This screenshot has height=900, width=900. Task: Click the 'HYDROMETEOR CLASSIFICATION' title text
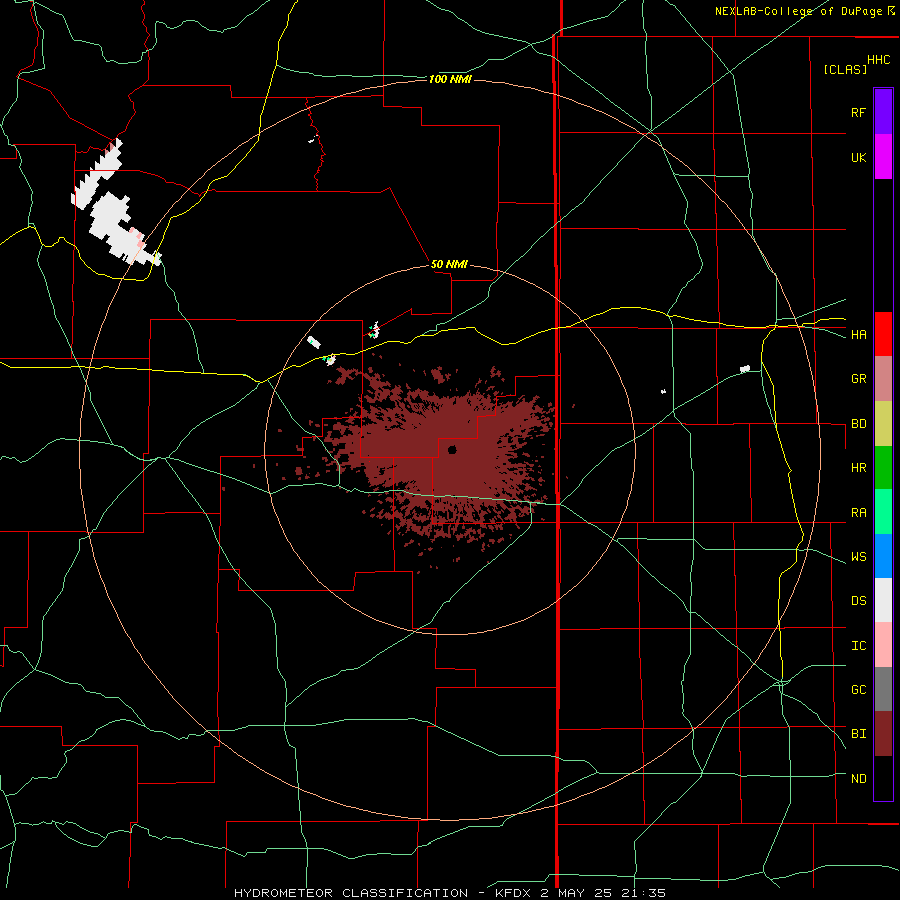[351, 893]
